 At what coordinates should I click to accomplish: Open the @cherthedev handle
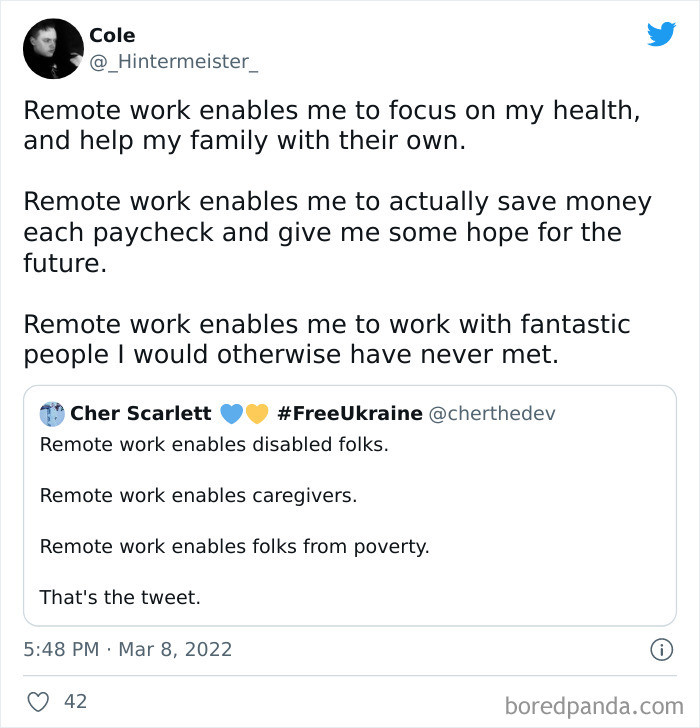coord(492,414)
